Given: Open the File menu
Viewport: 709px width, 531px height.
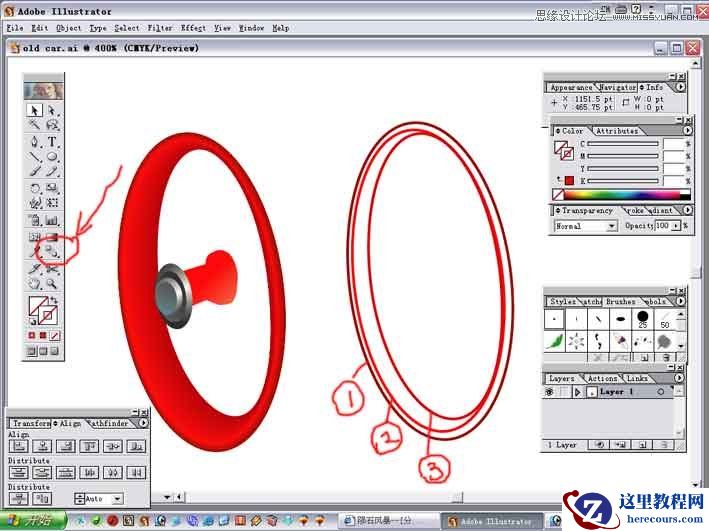Looking at the screenshot, I should tap(15, 28).
